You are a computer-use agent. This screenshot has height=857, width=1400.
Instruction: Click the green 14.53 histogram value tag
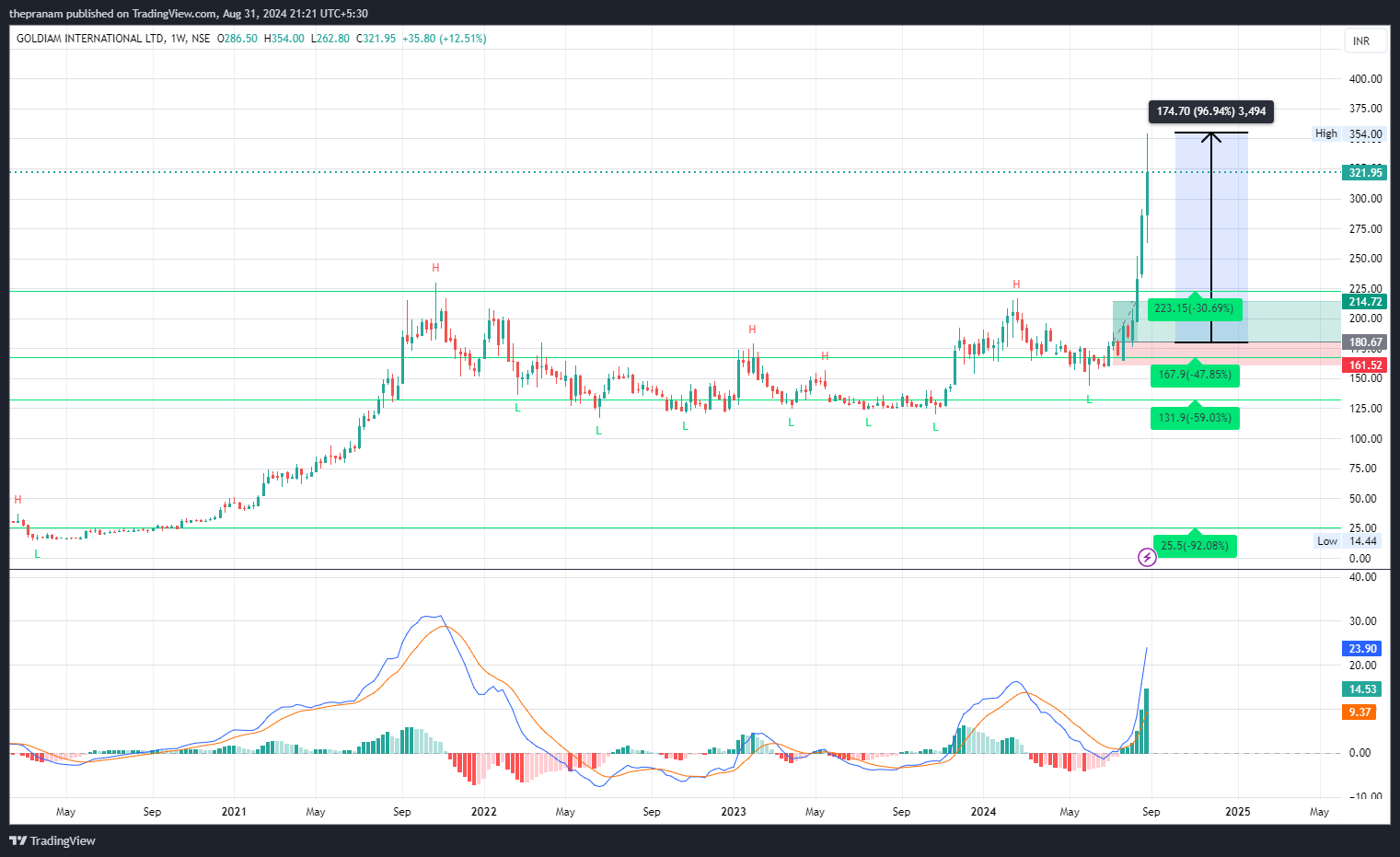pyautogui.click(x=1362, y=689)
